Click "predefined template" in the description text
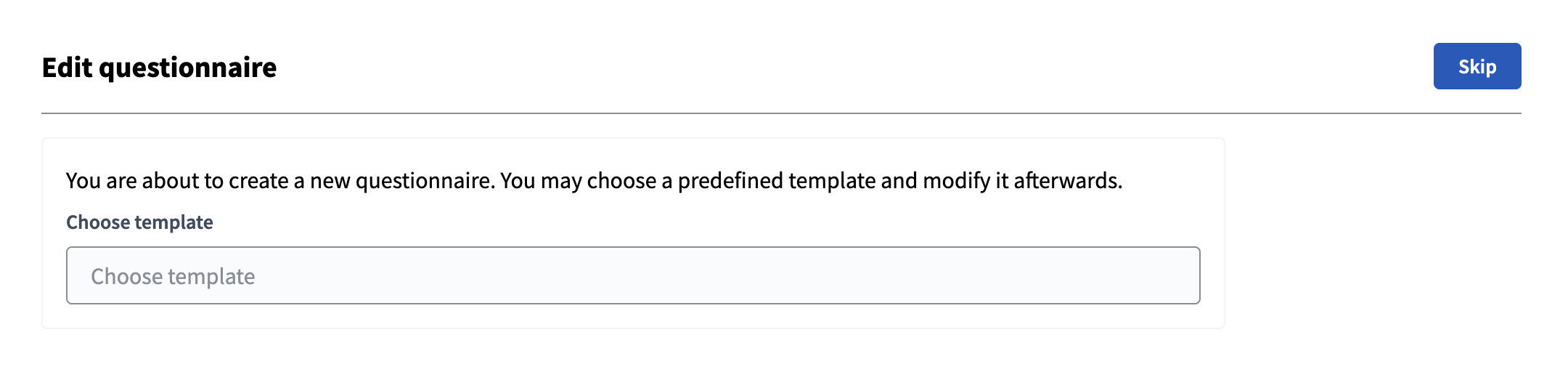The image size is (1568, 388). [x=776, y=180]
